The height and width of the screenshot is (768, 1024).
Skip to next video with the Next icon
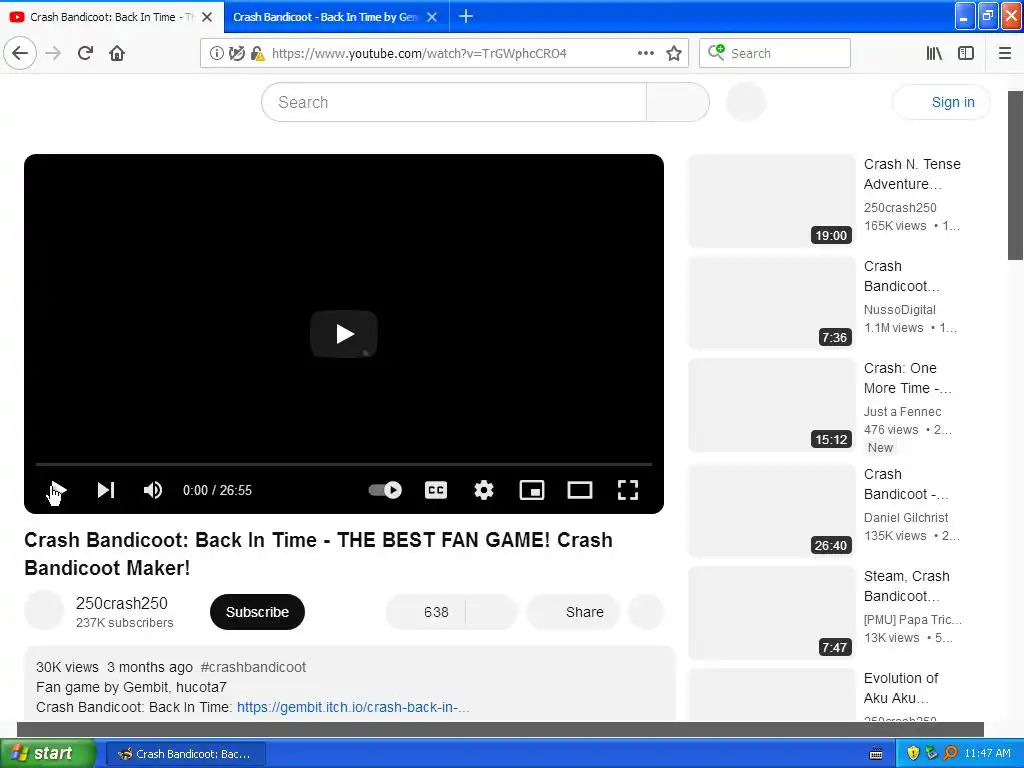(x=106, y=490)
